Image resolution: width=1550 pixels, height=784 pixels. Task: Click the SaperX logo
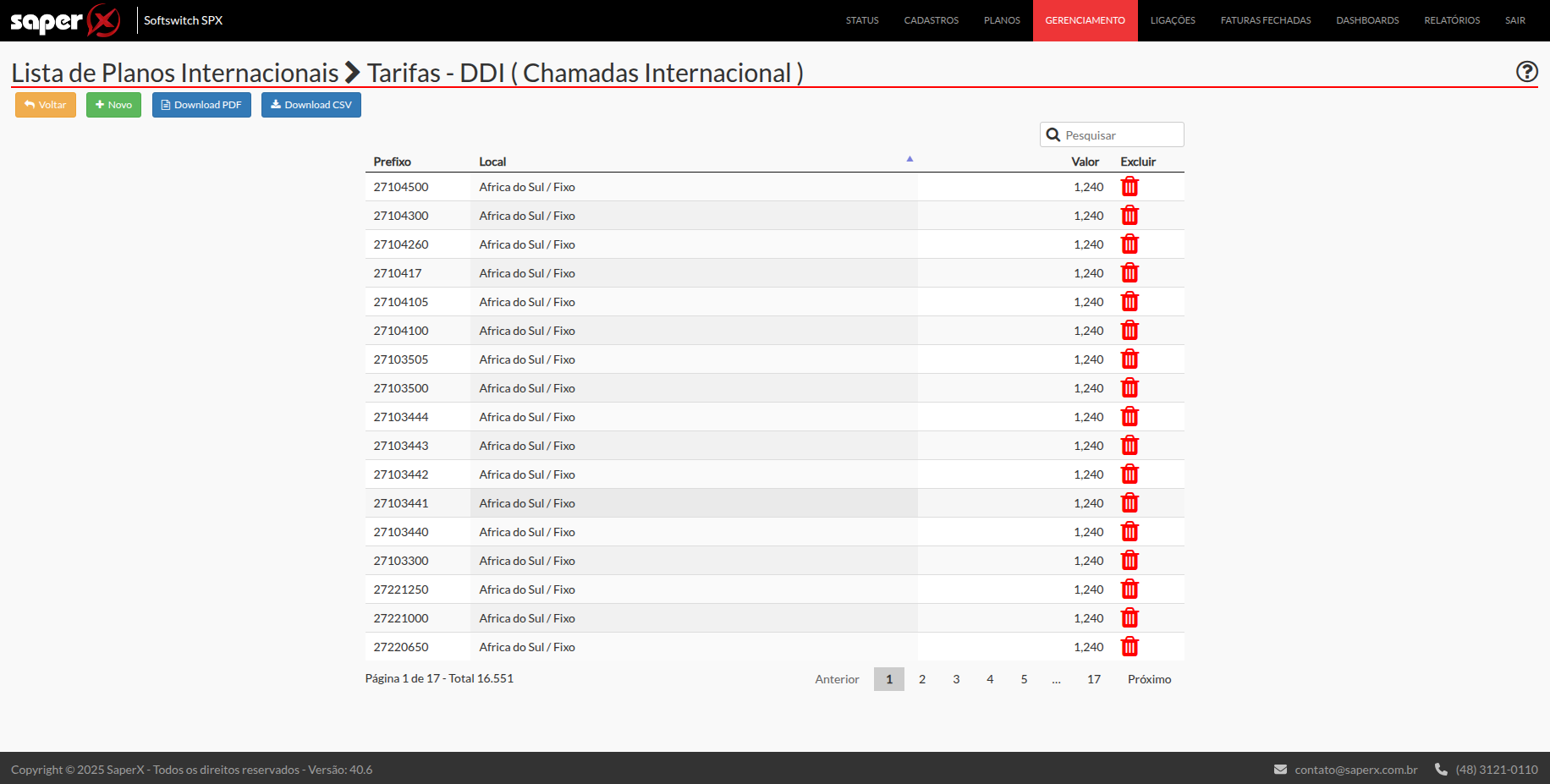pyautogui.click(x=65, y=20)
